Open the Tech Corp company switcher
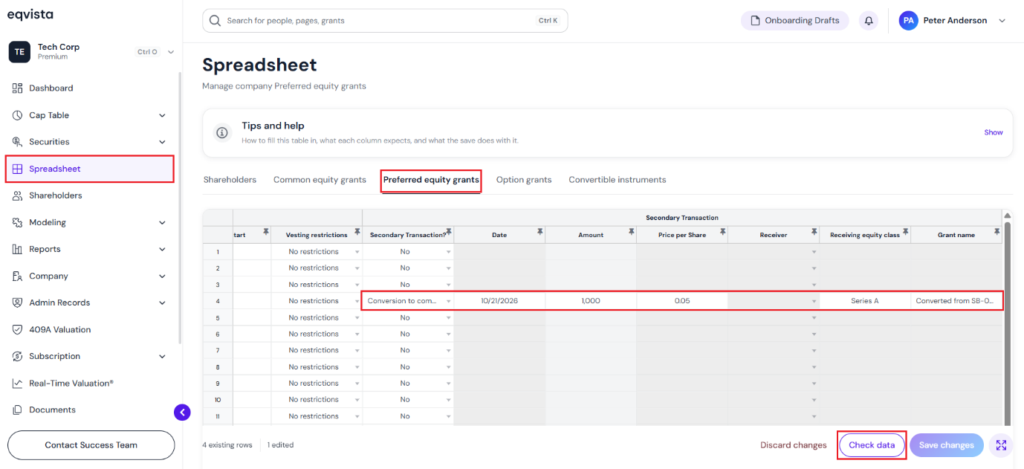The height and width of the screenshot is (469, 1024). pos(171,52)
